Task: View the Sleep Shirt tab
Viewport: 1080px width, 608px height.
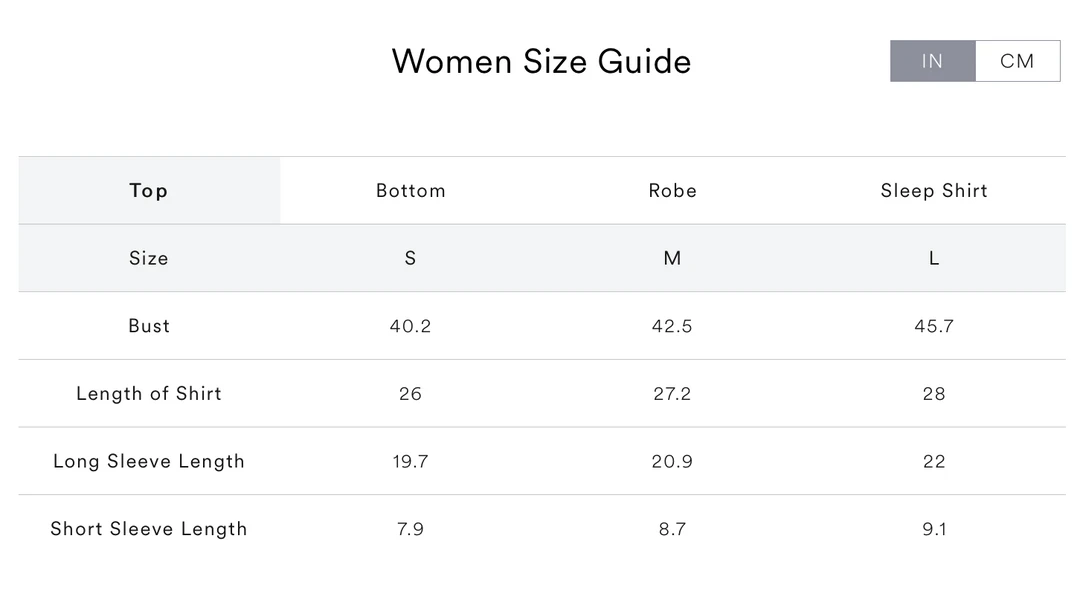Action: 934,191
